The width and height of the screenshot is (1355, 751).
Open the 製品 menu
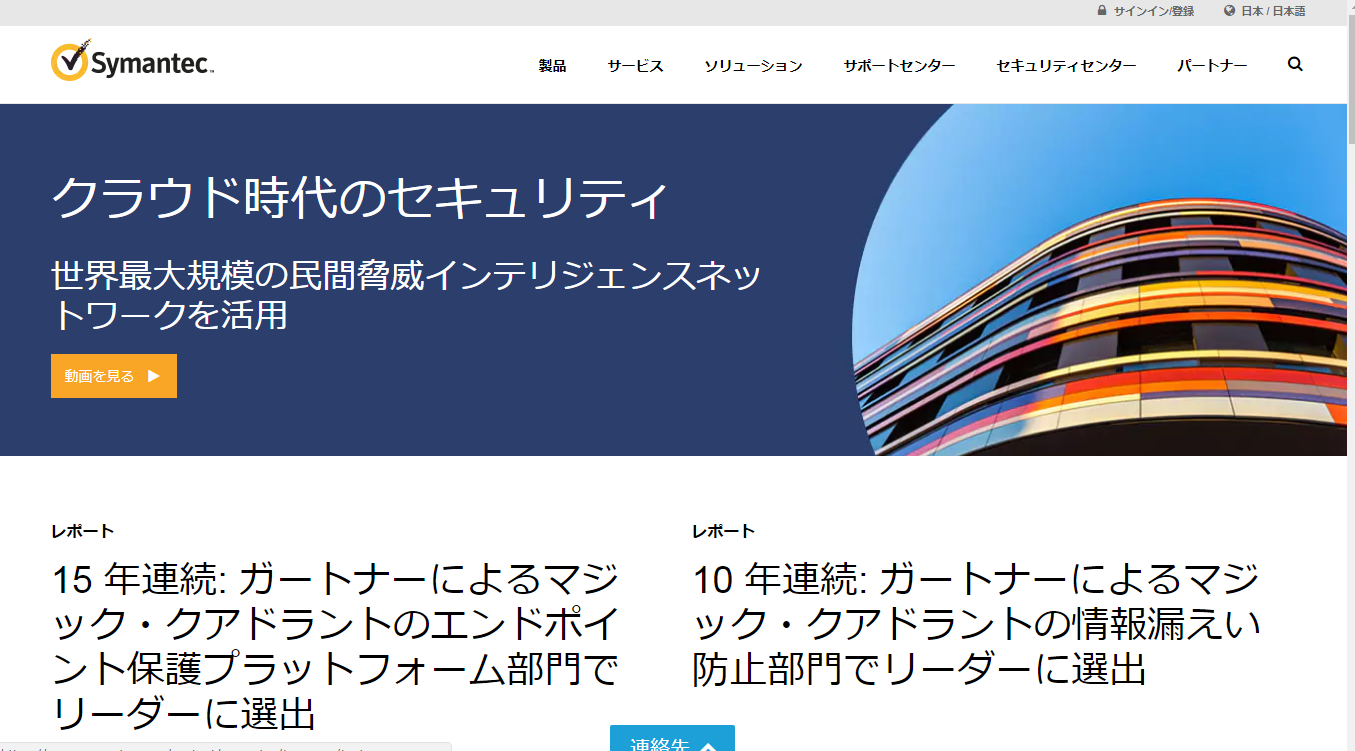[x=552, y=66]
